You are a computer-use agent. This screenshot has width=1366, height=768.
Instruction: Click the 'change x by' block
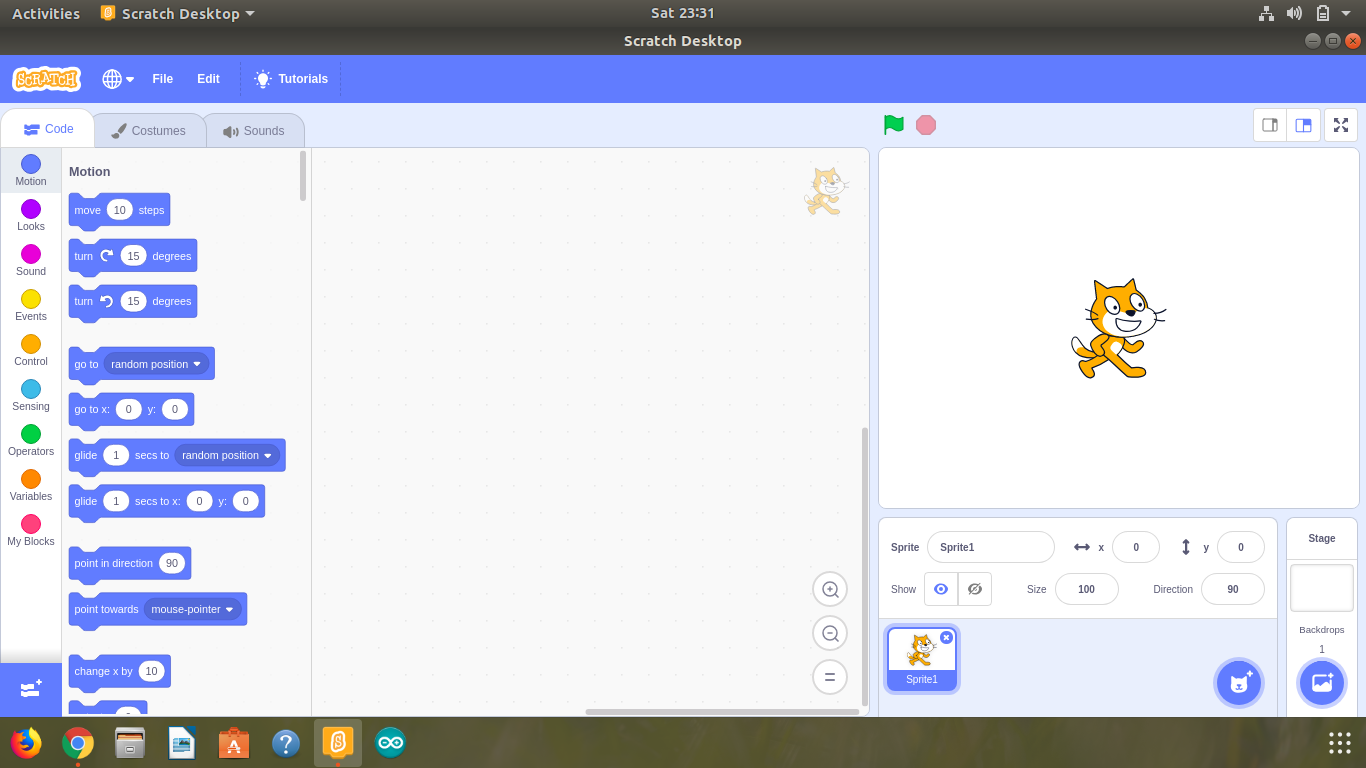tap(119, 671)
